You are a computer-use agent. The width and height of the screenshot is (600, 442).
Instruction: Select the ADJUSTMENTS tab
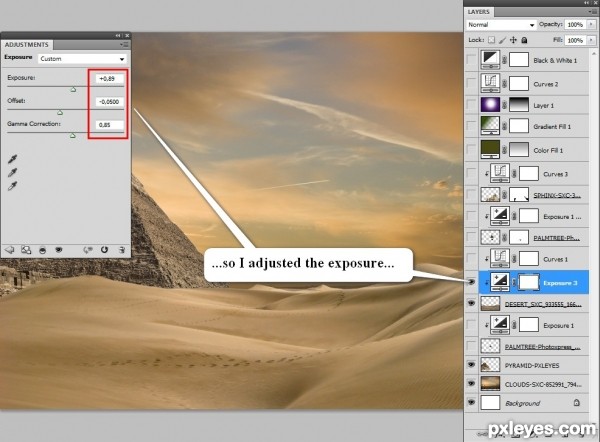coord(26,45)
